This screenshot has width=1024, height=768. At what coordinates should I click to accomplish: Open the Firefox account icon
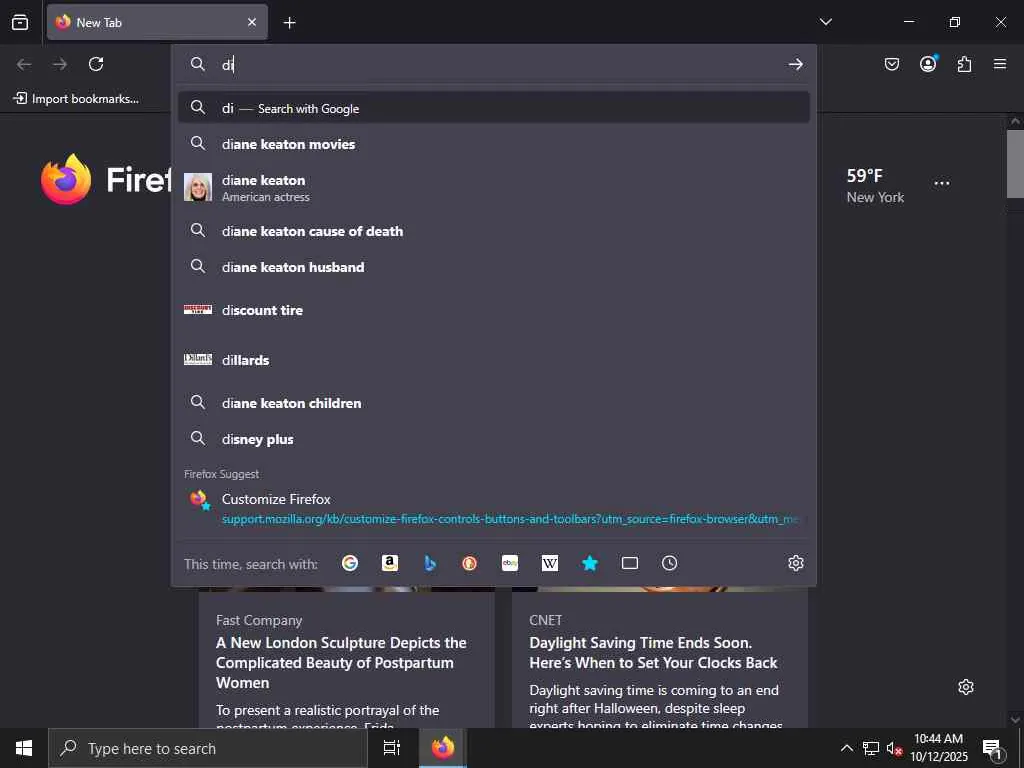[928, 64]
